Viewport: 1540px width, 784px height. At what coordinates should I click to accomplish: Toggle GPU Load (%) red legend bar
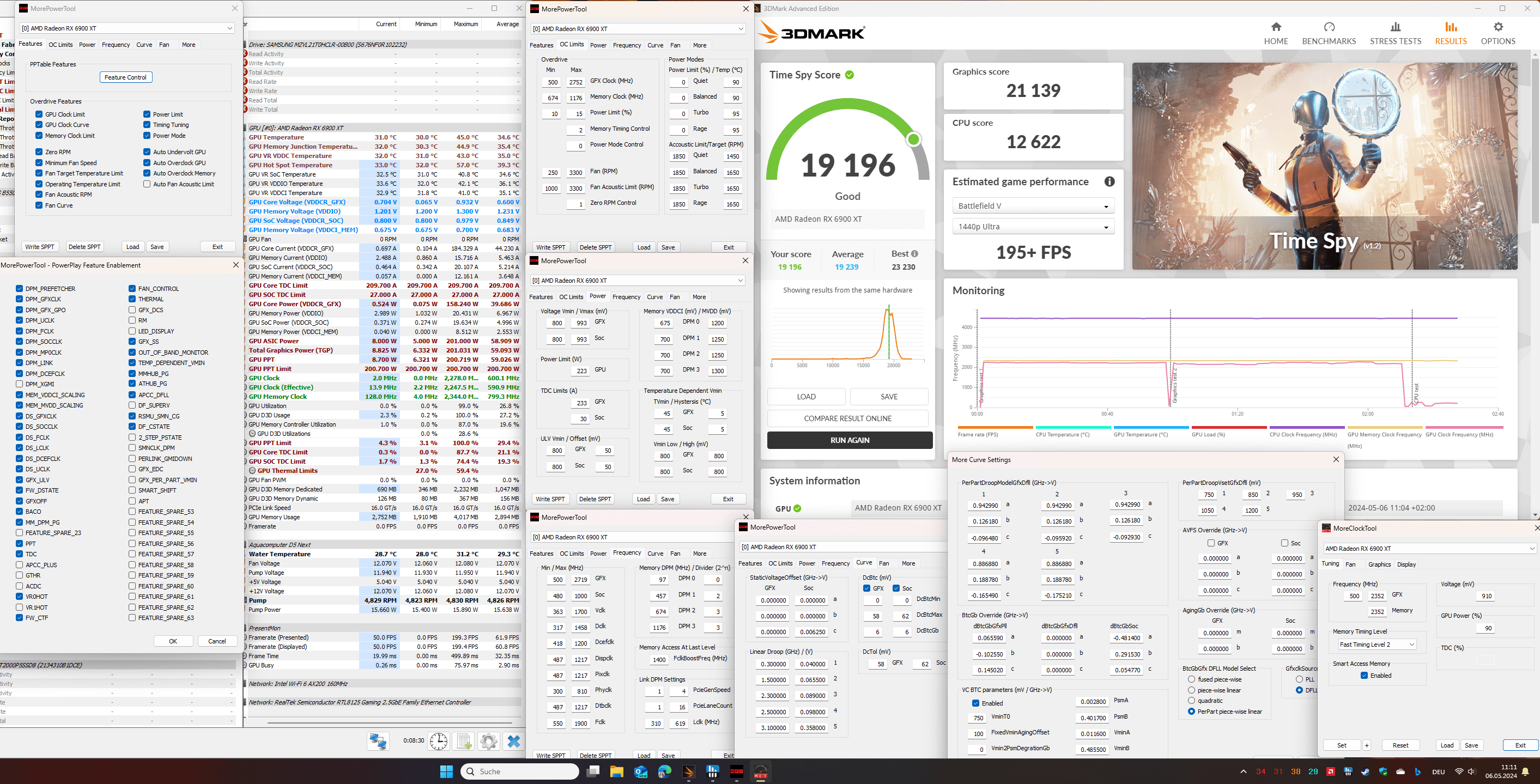coord(1228,427)
